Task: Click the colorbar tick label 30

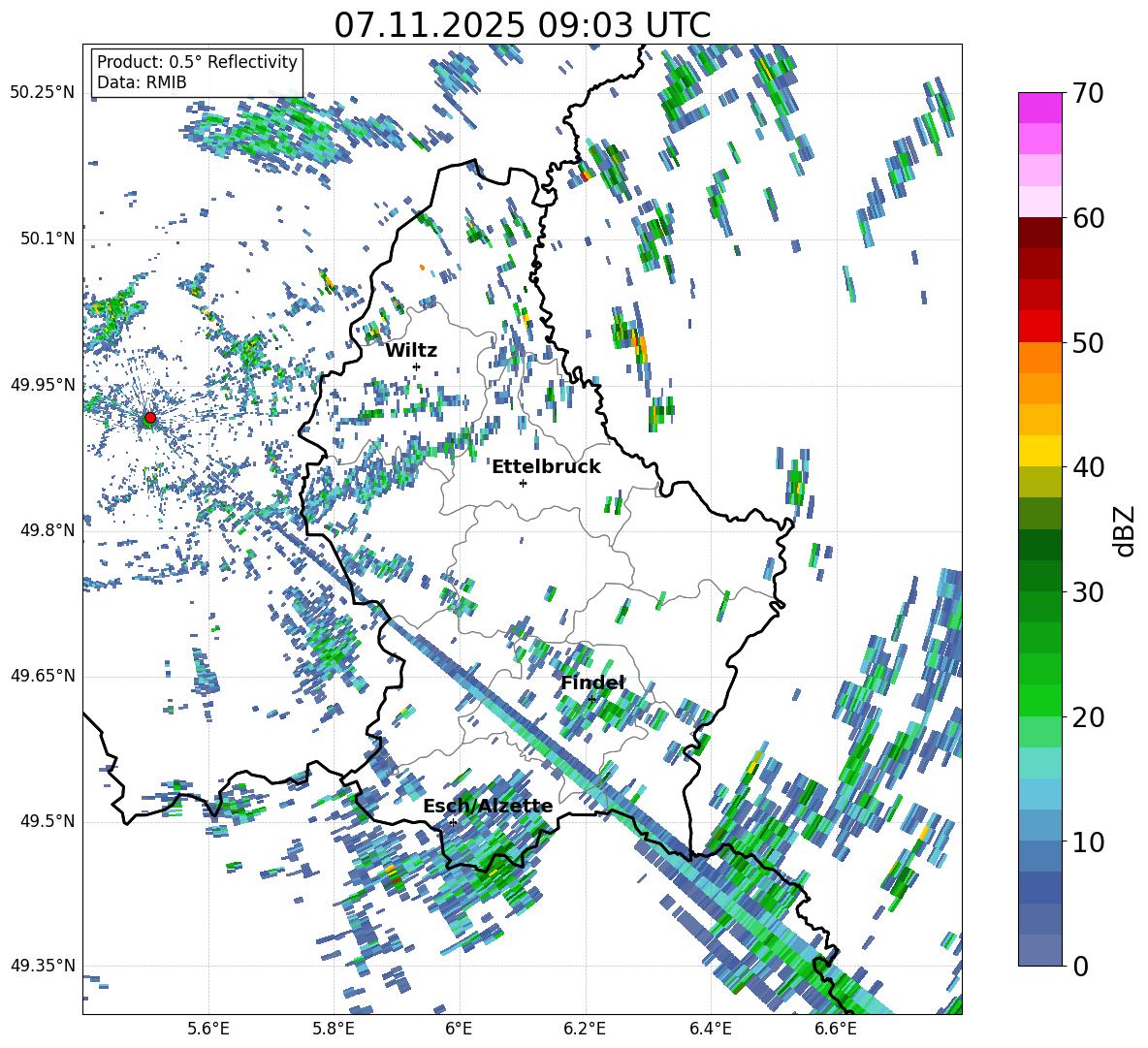Action: pos(1088,592)
